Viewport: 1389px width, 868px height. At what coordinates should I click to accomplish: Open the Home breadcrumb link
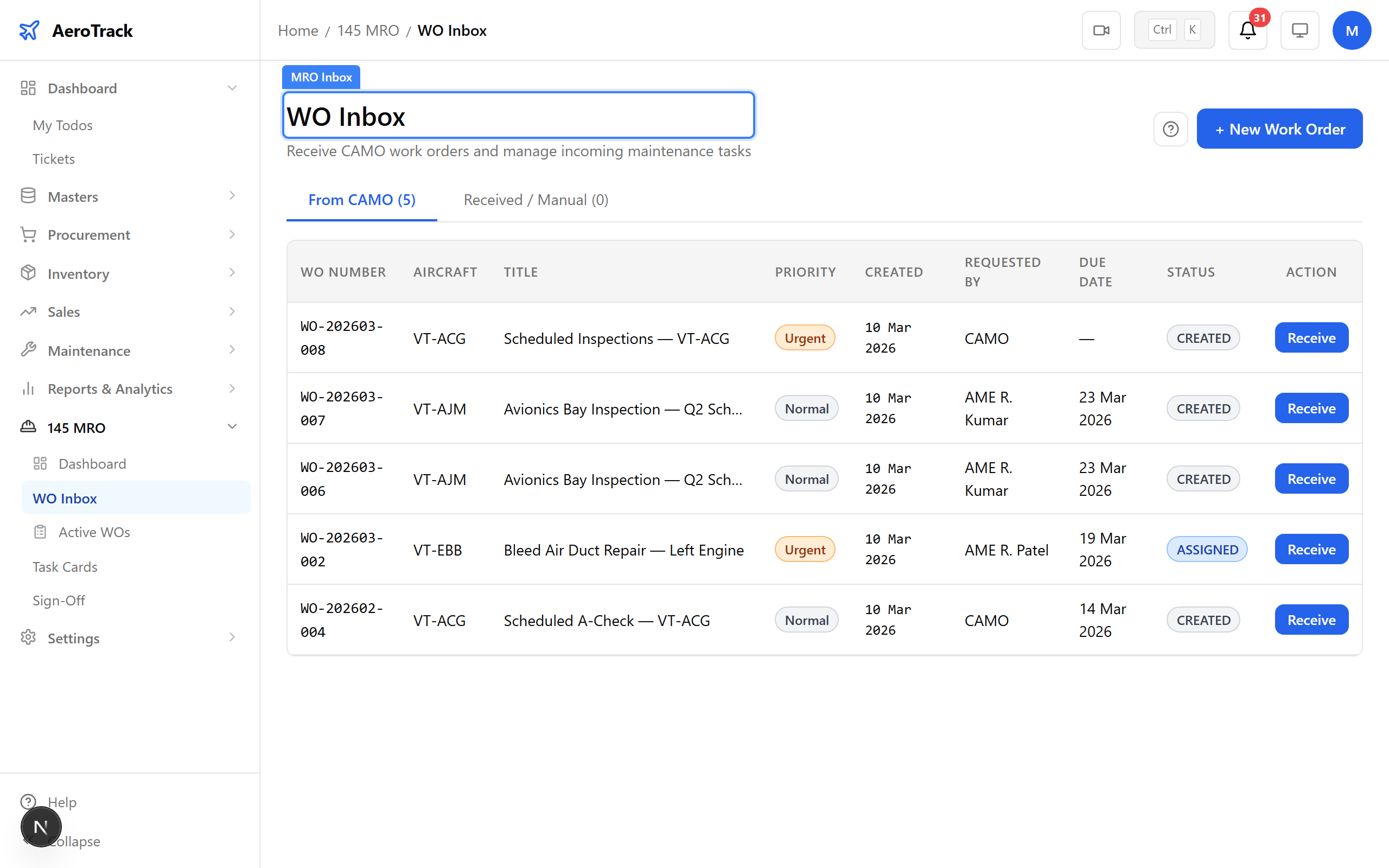coord(298,30)
